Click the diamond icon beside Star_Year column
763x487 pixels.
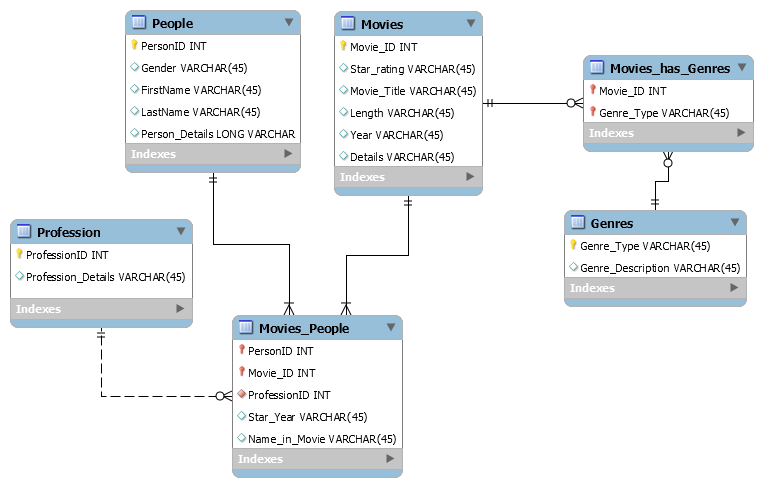tap(242, 415)
